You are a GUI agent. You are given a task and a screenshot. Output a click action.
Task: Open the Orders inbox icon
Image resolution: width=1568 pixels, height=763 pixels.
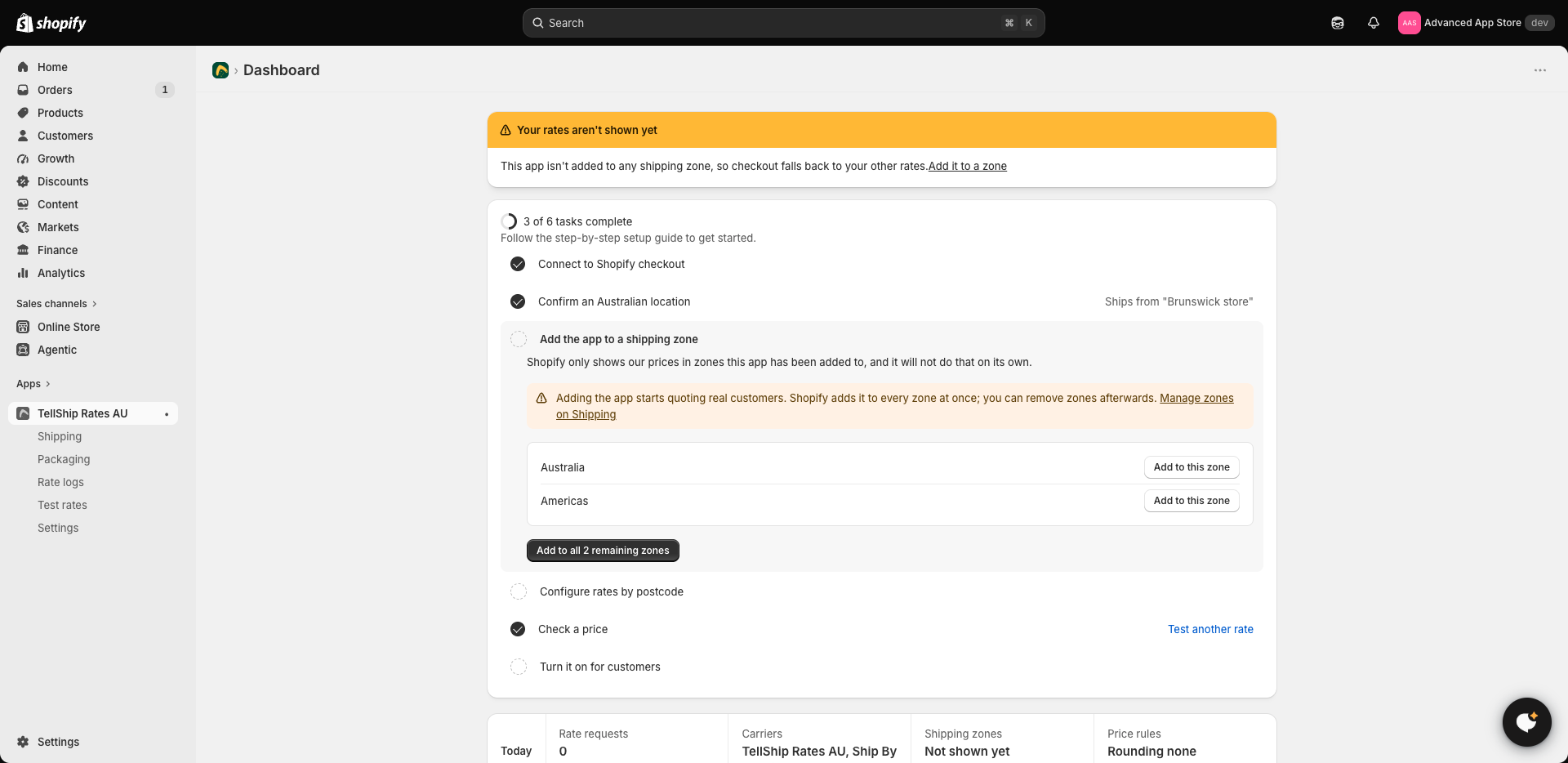tap(23, 90)
